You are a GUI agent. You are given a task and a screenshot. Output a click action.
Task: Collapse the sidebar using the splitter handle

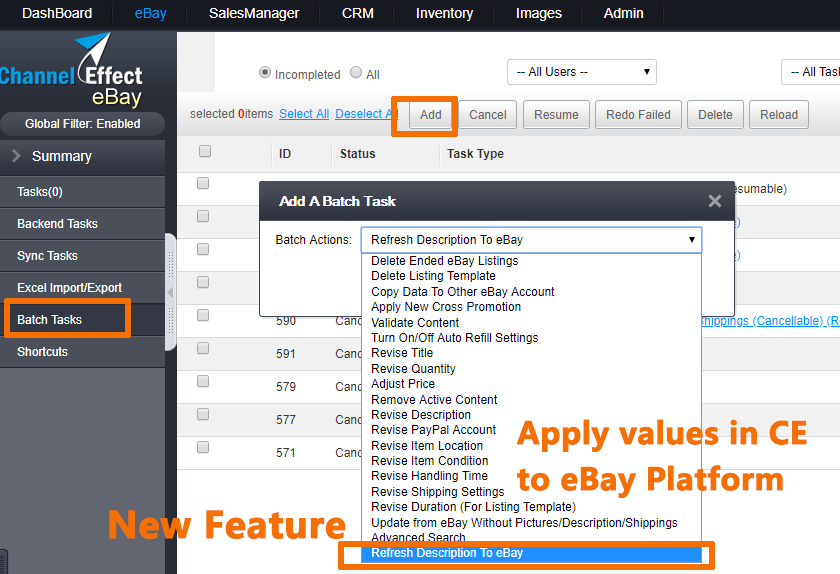pos(170,293)
